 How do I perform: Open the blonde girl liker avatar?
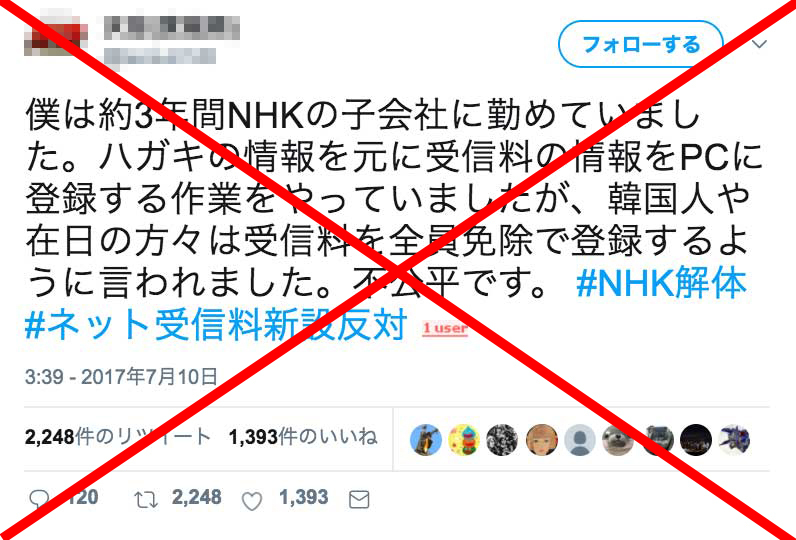click(x=541, y=440)
